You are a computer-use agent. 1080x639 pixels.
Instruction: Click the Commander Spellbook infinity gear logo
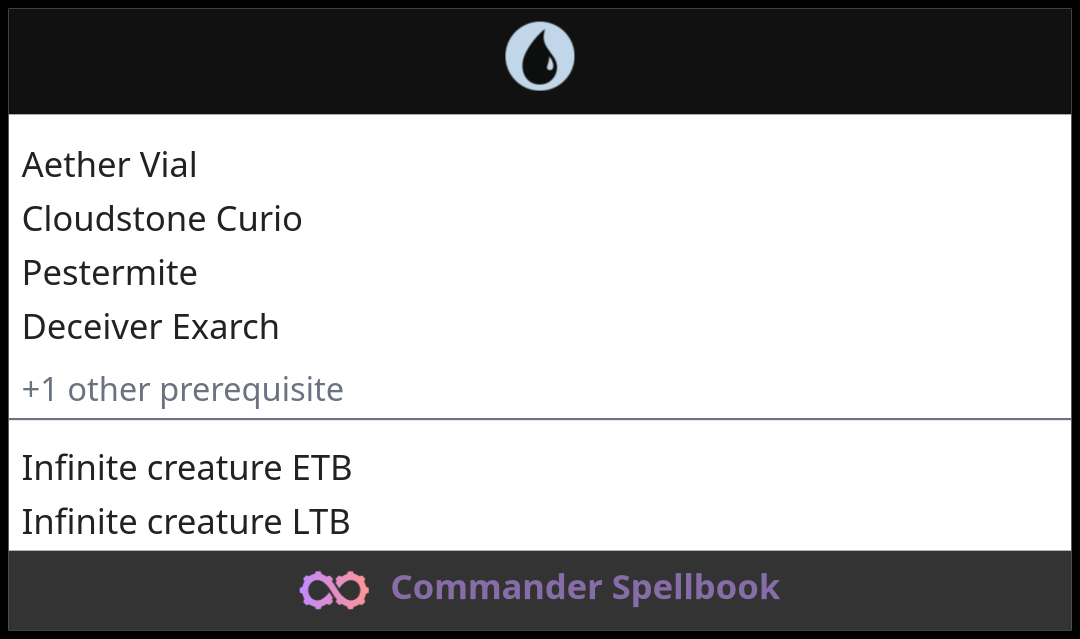(334, 589)
